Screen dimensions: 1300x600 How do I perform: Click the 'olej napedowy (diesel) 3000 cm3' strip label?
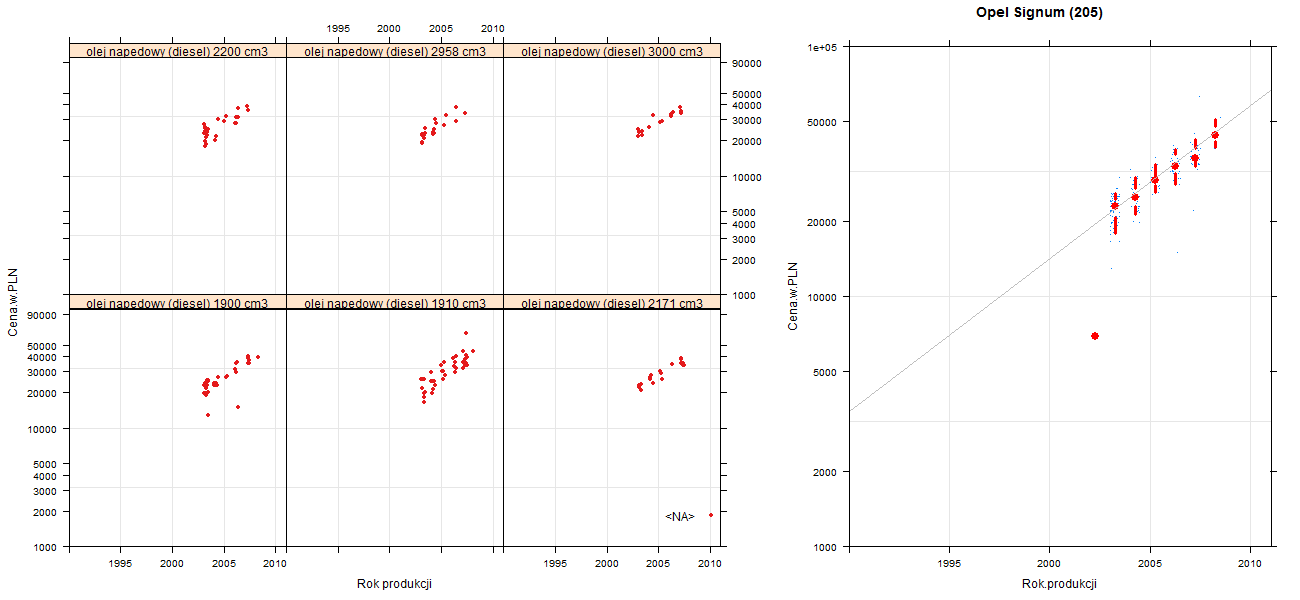pyautogui.click(x=613, y=51)
